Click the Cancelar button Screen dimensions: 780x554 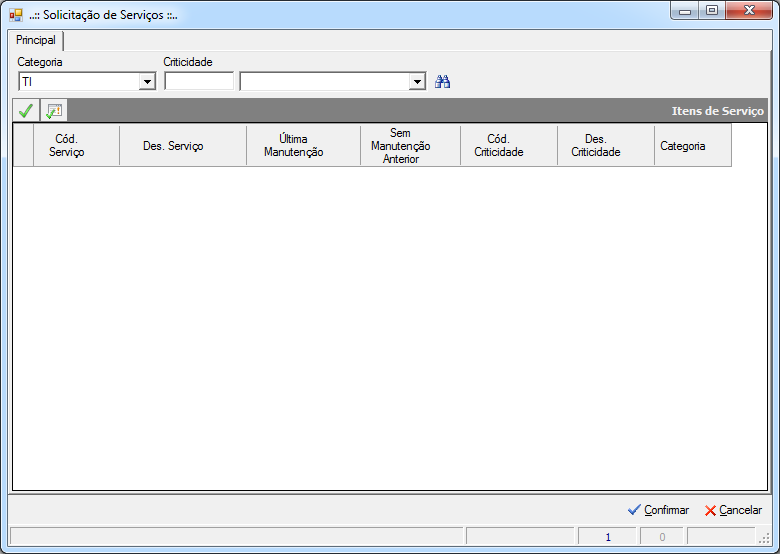tap(733, 510)
